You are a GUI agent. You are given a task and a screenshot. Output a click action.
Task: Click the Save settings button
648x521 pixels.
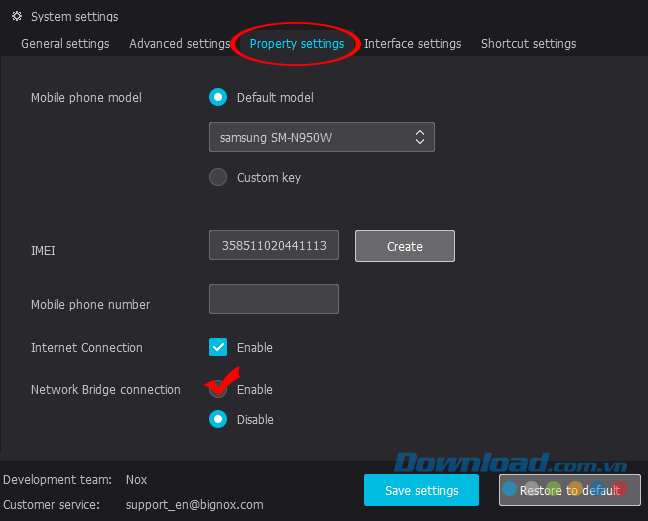421,490
